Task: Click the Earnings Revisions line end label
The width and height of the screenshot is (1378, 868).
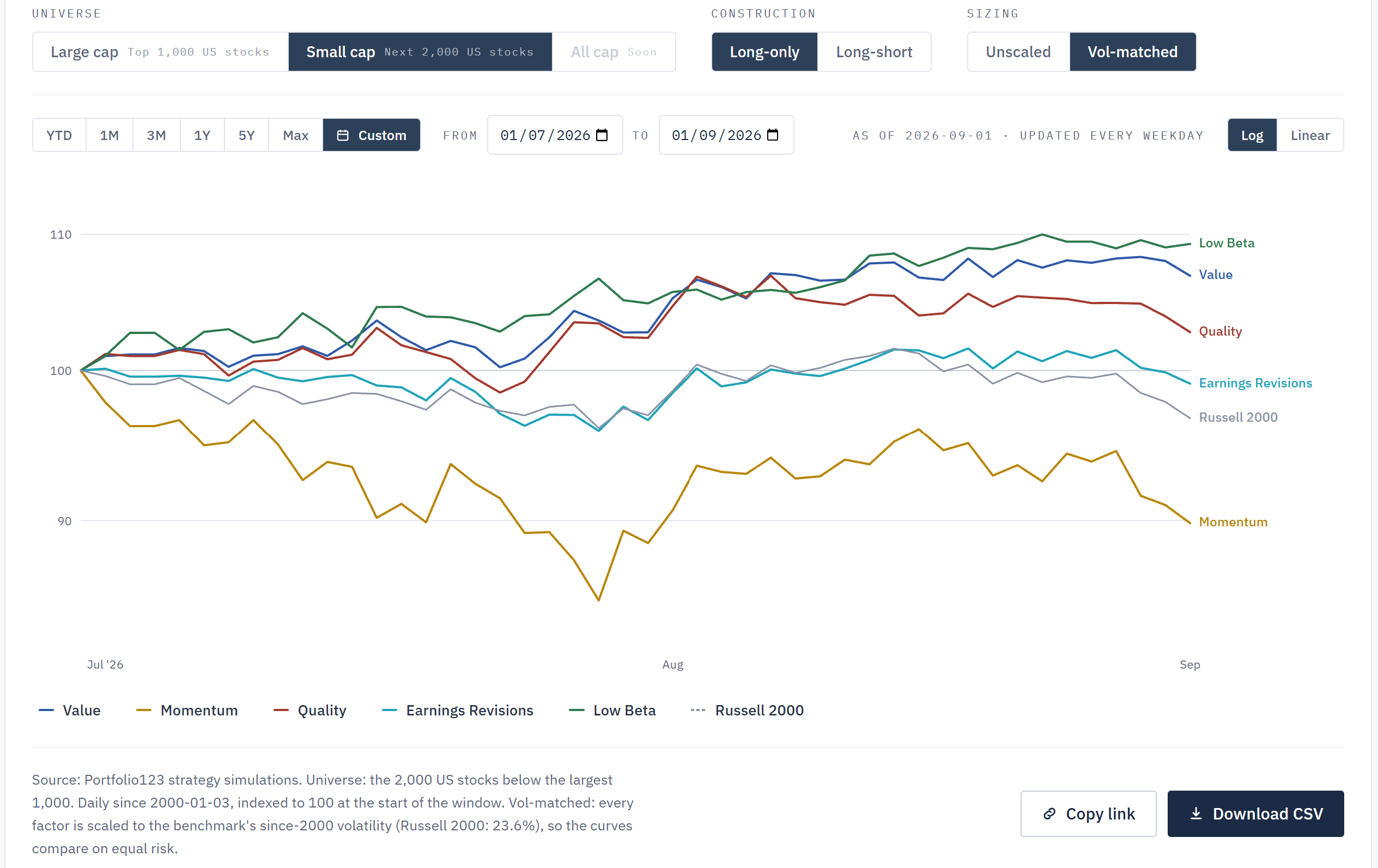Action: [x=1255, y=383]
